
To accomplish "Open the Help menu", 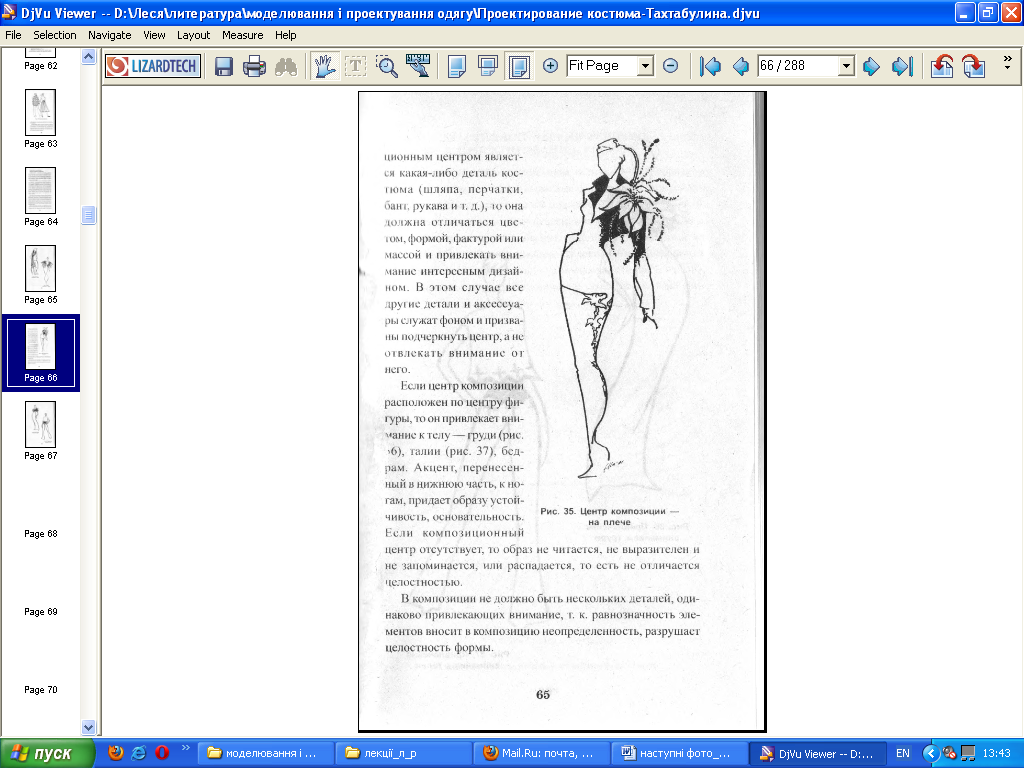I will [285, 35].
